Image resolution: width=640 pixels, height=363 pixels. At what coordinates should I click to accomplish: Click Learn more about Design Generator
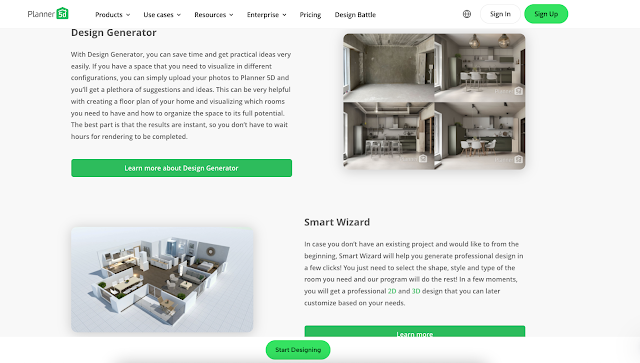point(181,168)
